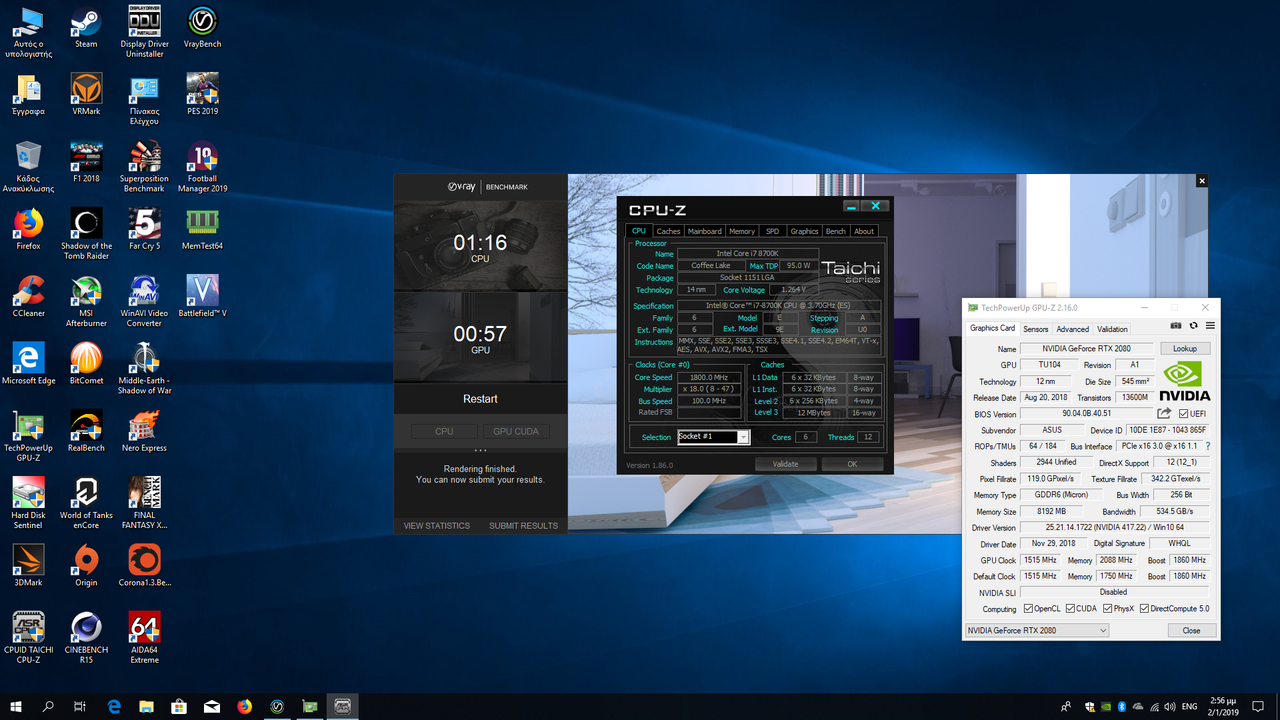
Task: Toggle OpenCL checkbox in GPU-Z
Action: [x=1028, y=609]
